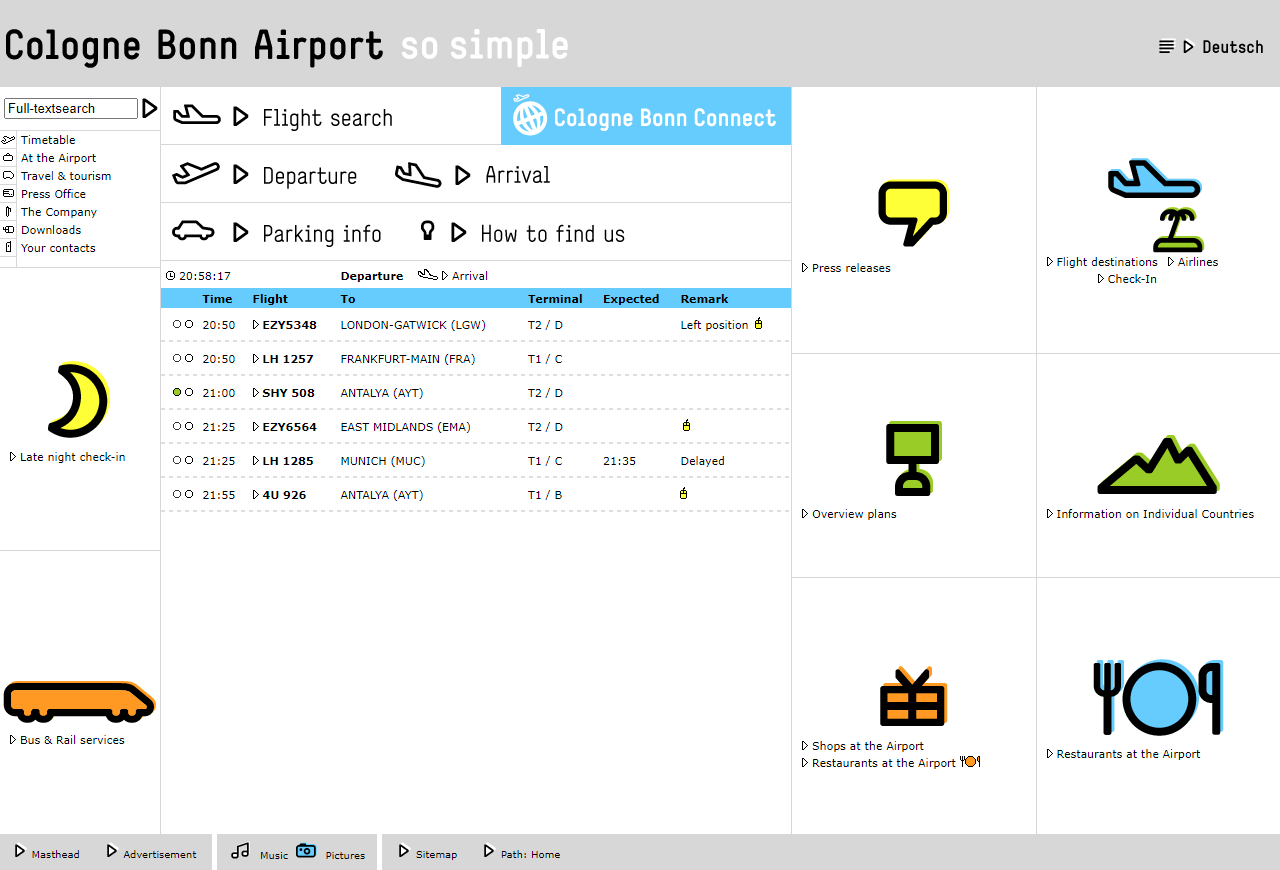Expand flight SHY 508 details

coord(256,393)
